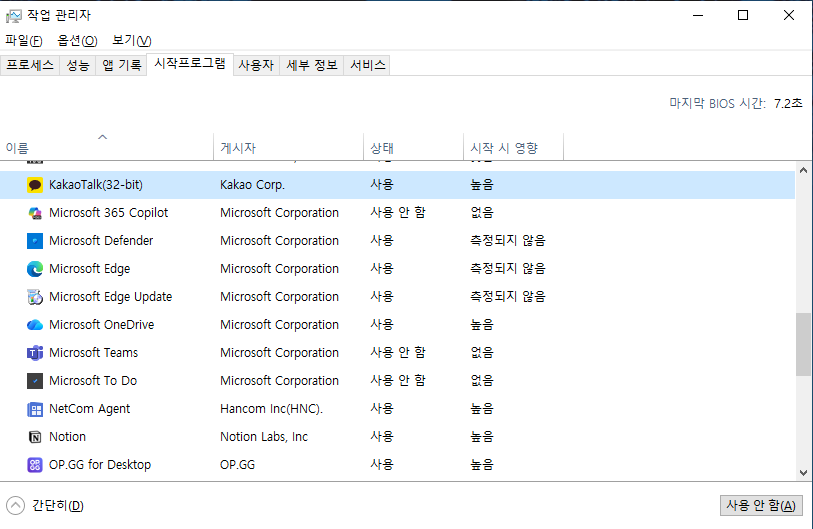Click KakaoTalk 사용 status cell
This screenshot has width=813, height=529.
tap(382, 185)
